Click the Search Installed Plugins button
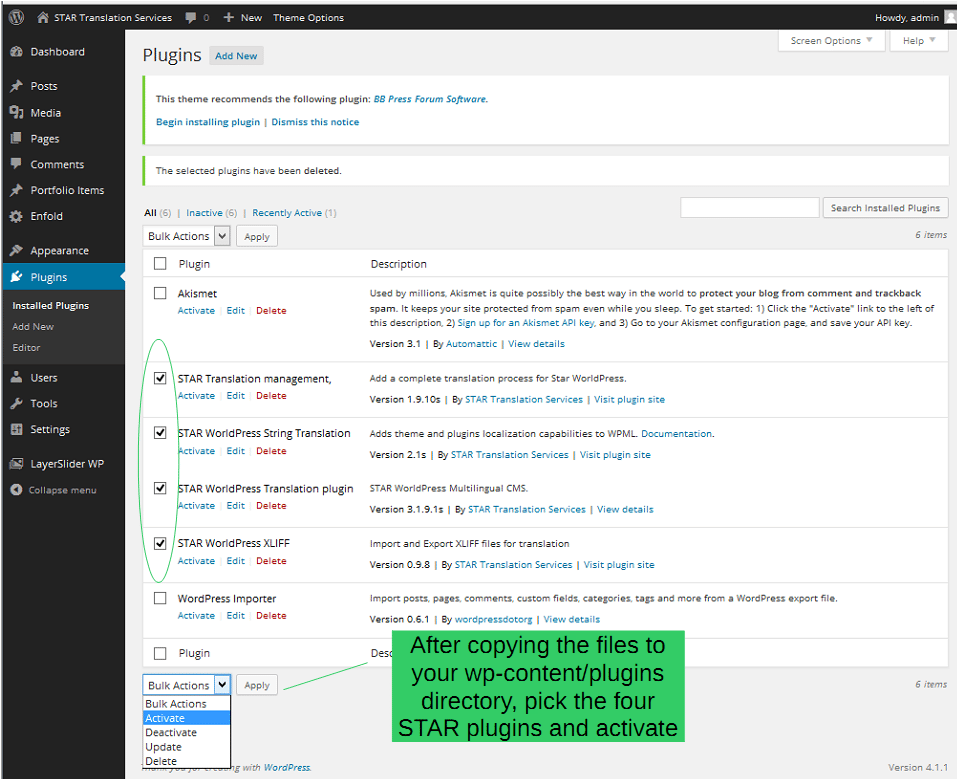 pyautogui.click(x=885, y=208)
